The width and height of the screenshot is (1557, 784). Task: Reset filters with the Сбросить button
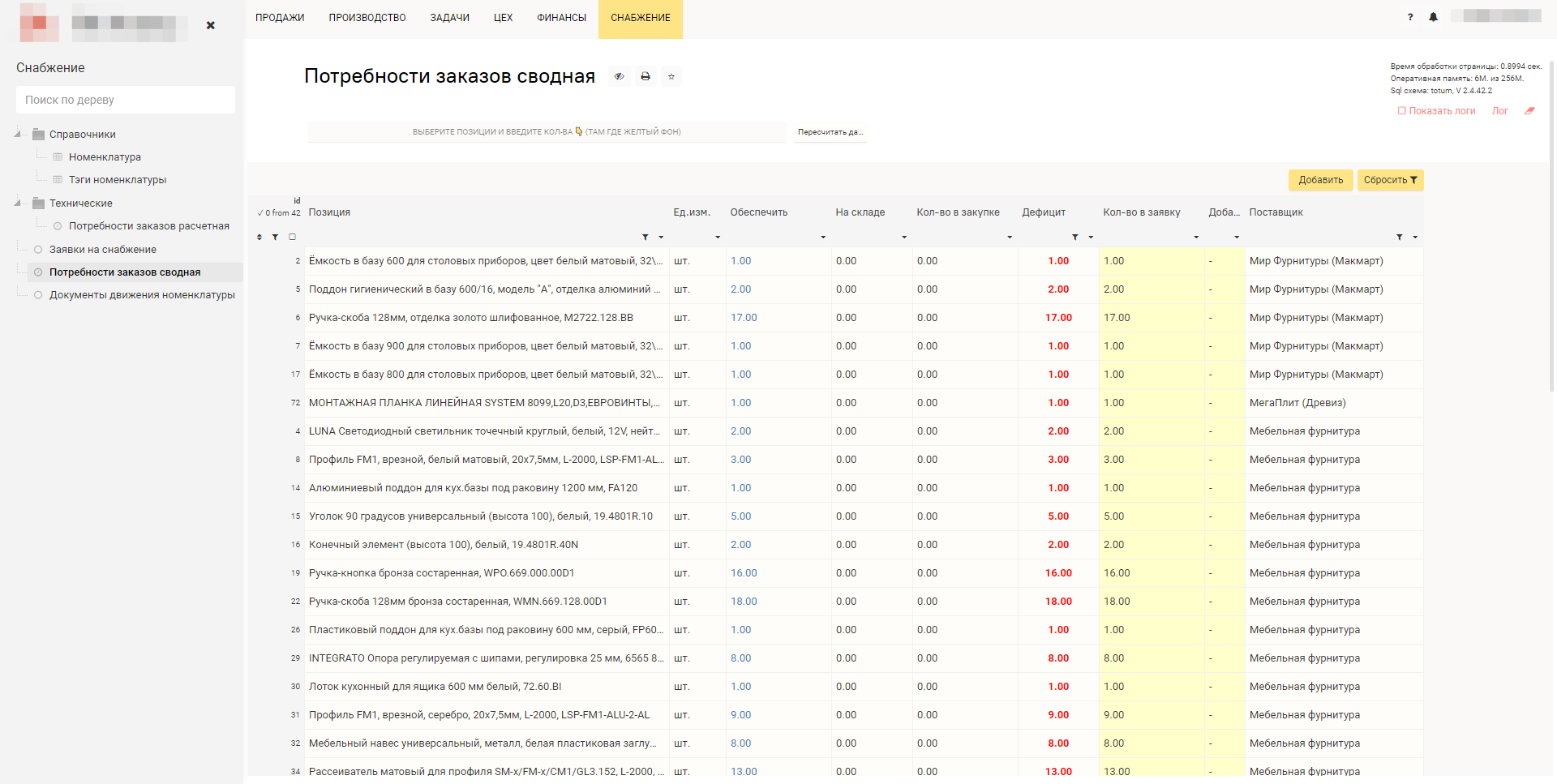pyautogui.click(x=1390, y=180)
